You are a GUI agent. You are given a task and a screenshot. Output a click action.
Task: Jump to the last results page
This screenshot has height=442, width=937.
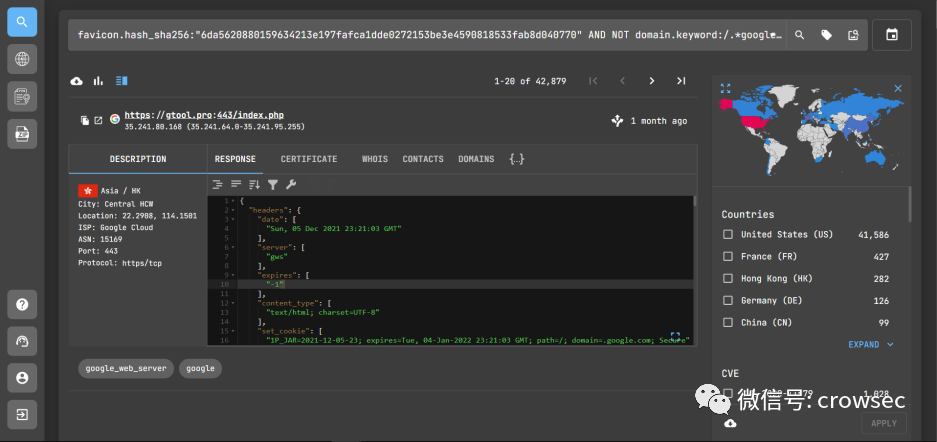pyautogui.click(x=681, y=81)
